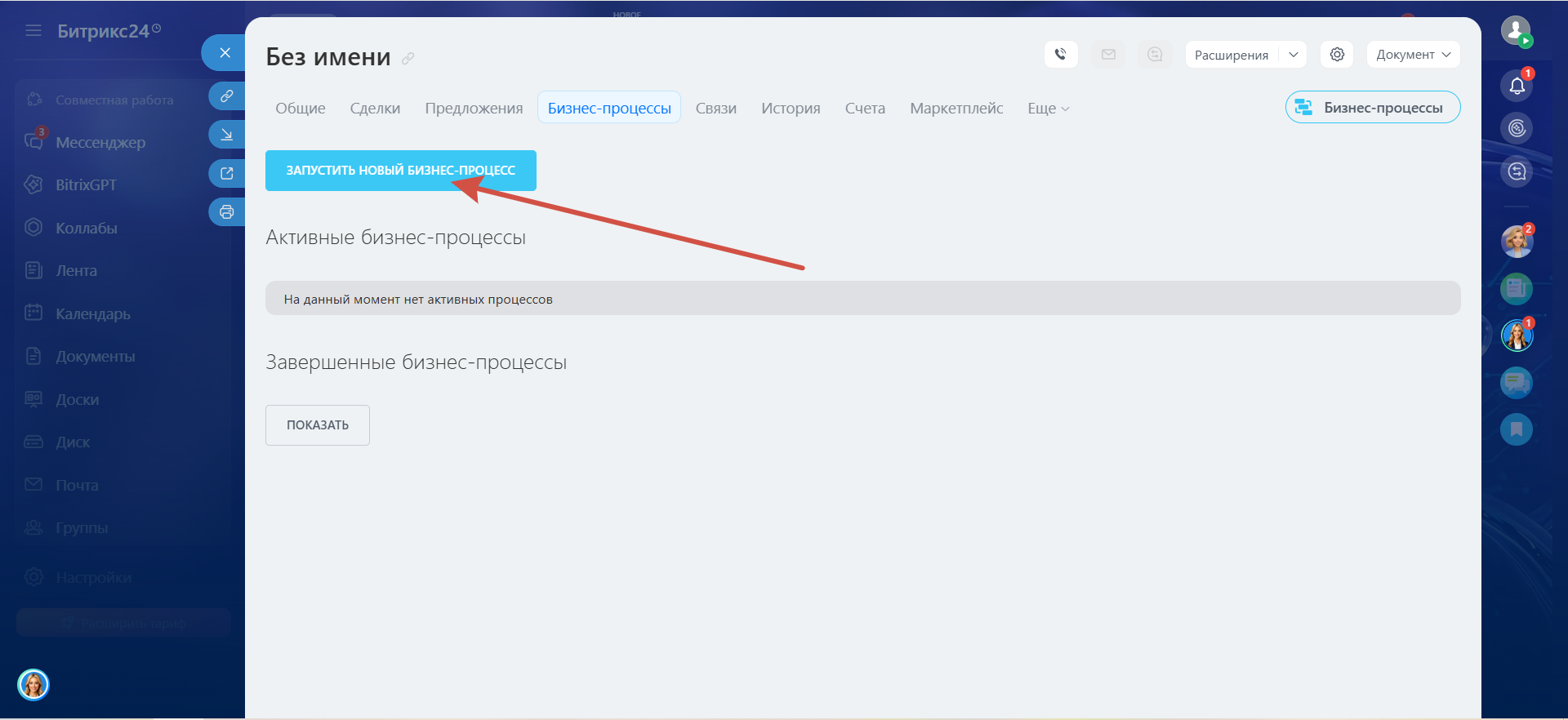The width and height of the screenshot is (1568, 720).
Task: Open Настройки in the left sidebar
Action: 93,577
